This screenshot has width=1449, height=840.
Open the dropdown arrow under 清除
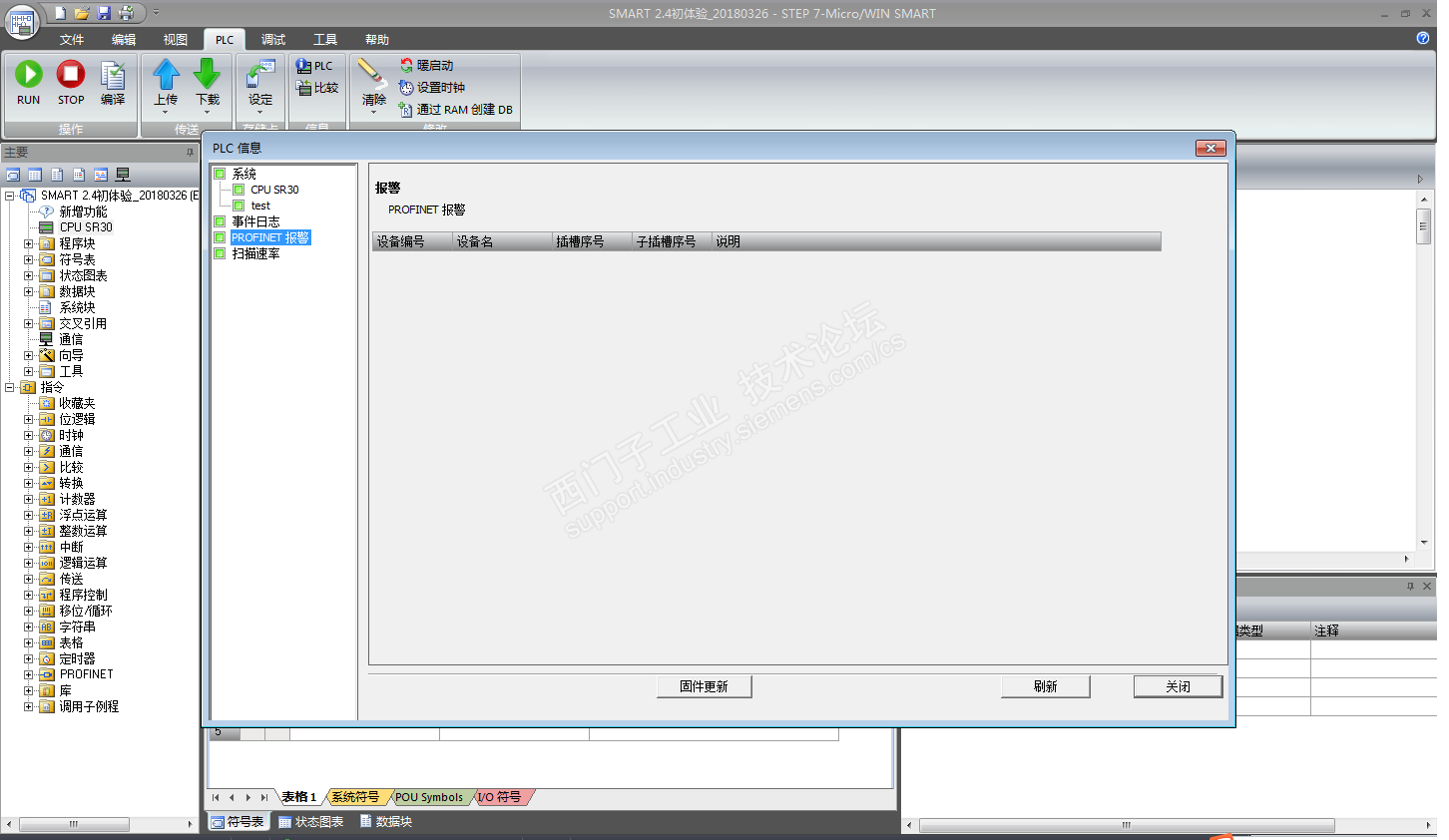(x=373, y=112)
